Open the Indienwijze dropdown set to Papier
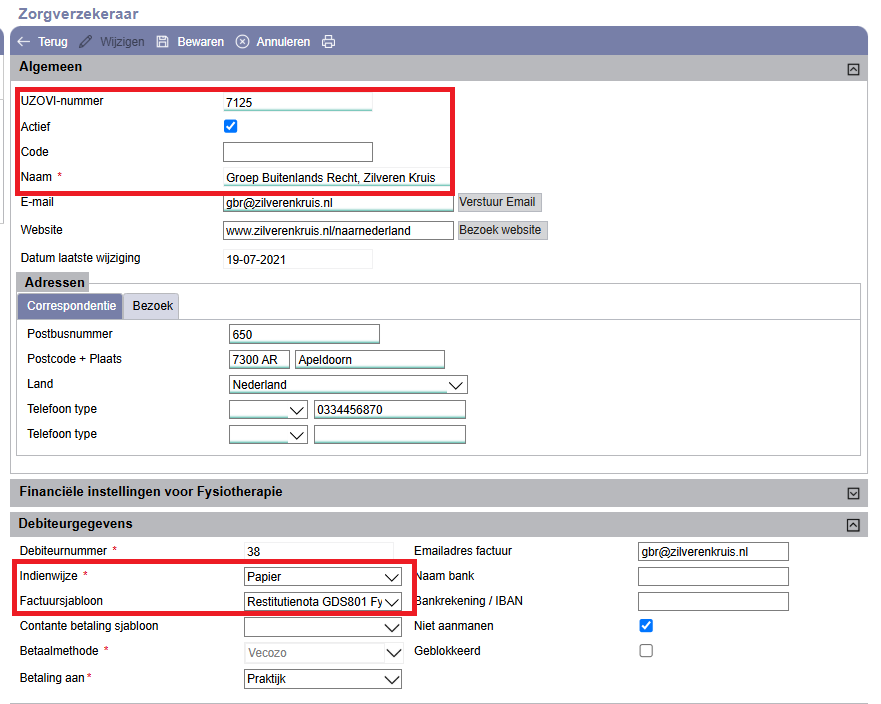Viewport: 881px width, 704px height. click(x=323, y=577)
